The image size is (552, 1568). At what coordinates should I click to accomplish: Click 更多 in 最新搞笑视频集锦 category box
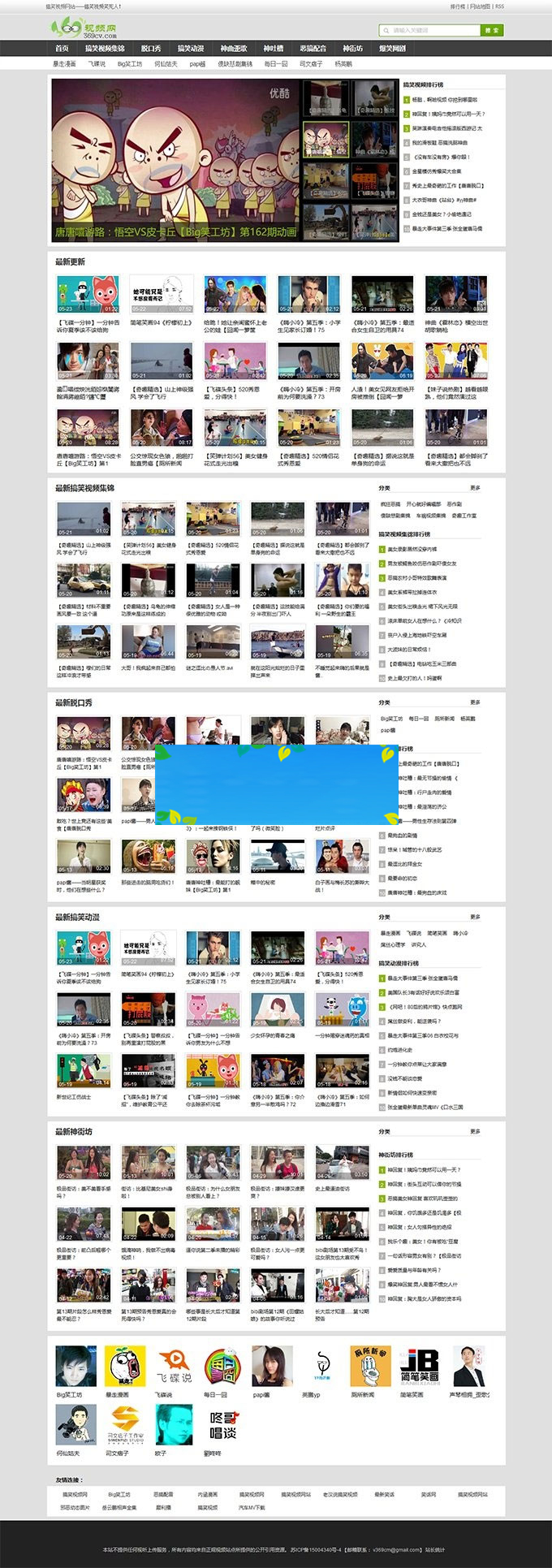click(x=475, y=488)
